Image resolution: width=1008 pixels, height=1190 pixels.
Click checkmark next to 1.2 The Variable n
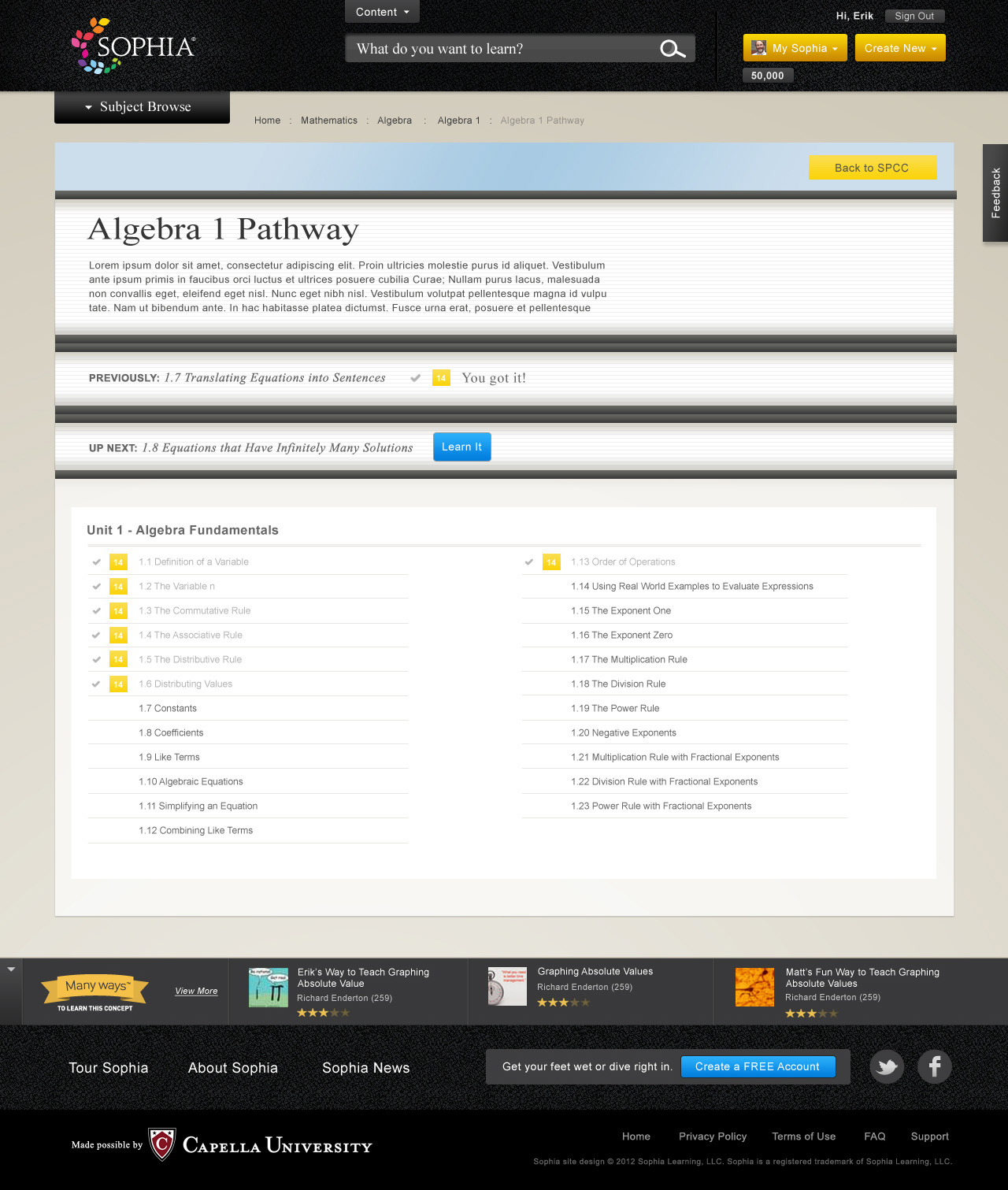point(96,587)
